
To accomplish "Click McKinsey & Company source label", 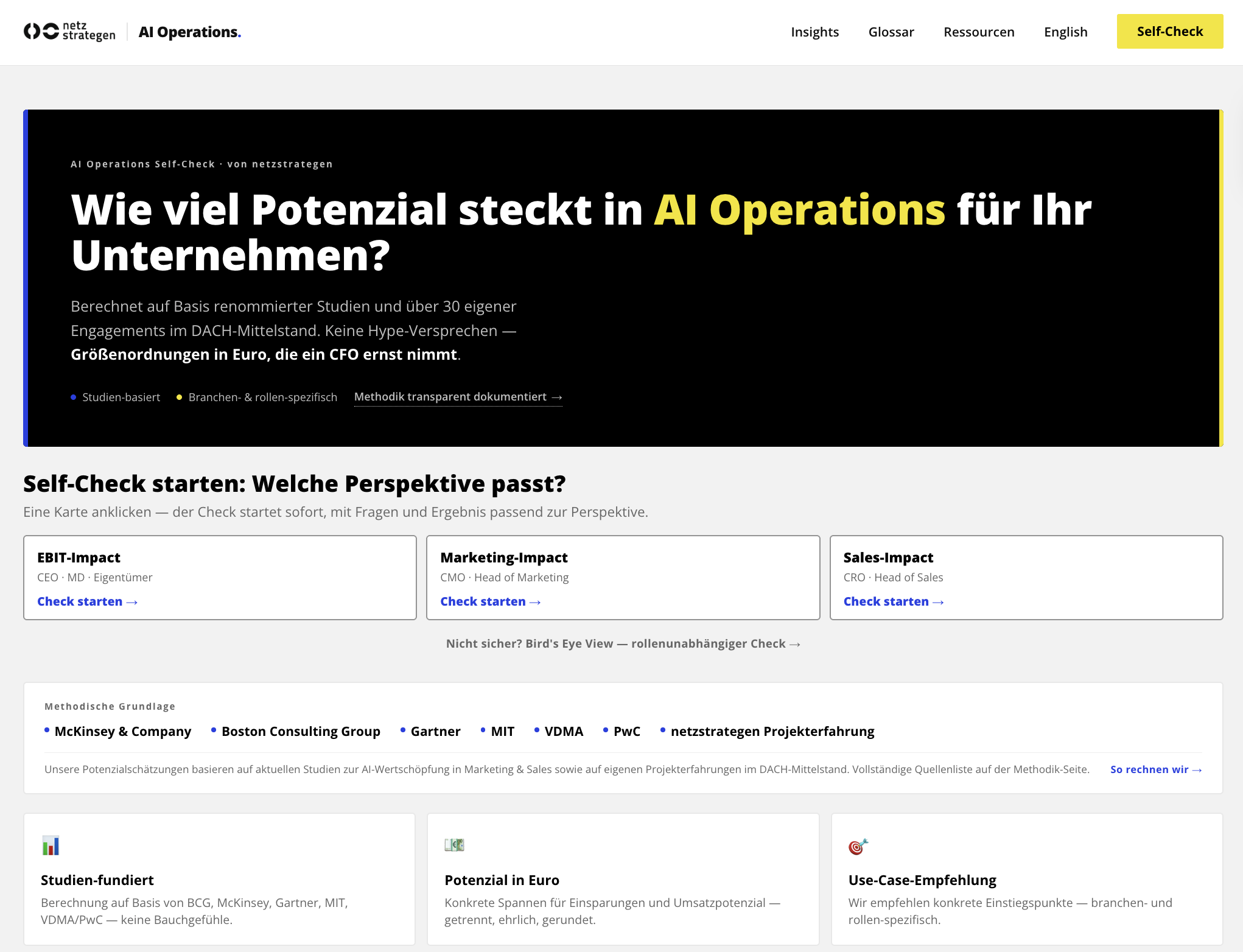I will pyautogui.click(x=122, y=732).
